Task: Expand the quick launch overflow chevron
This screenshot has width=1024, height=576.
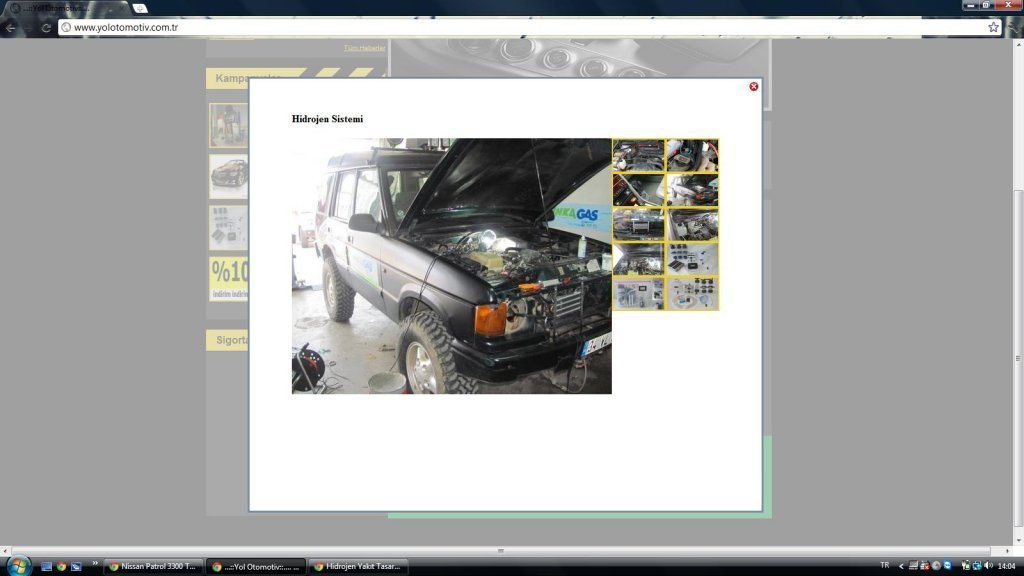Action: pos(95,565)
